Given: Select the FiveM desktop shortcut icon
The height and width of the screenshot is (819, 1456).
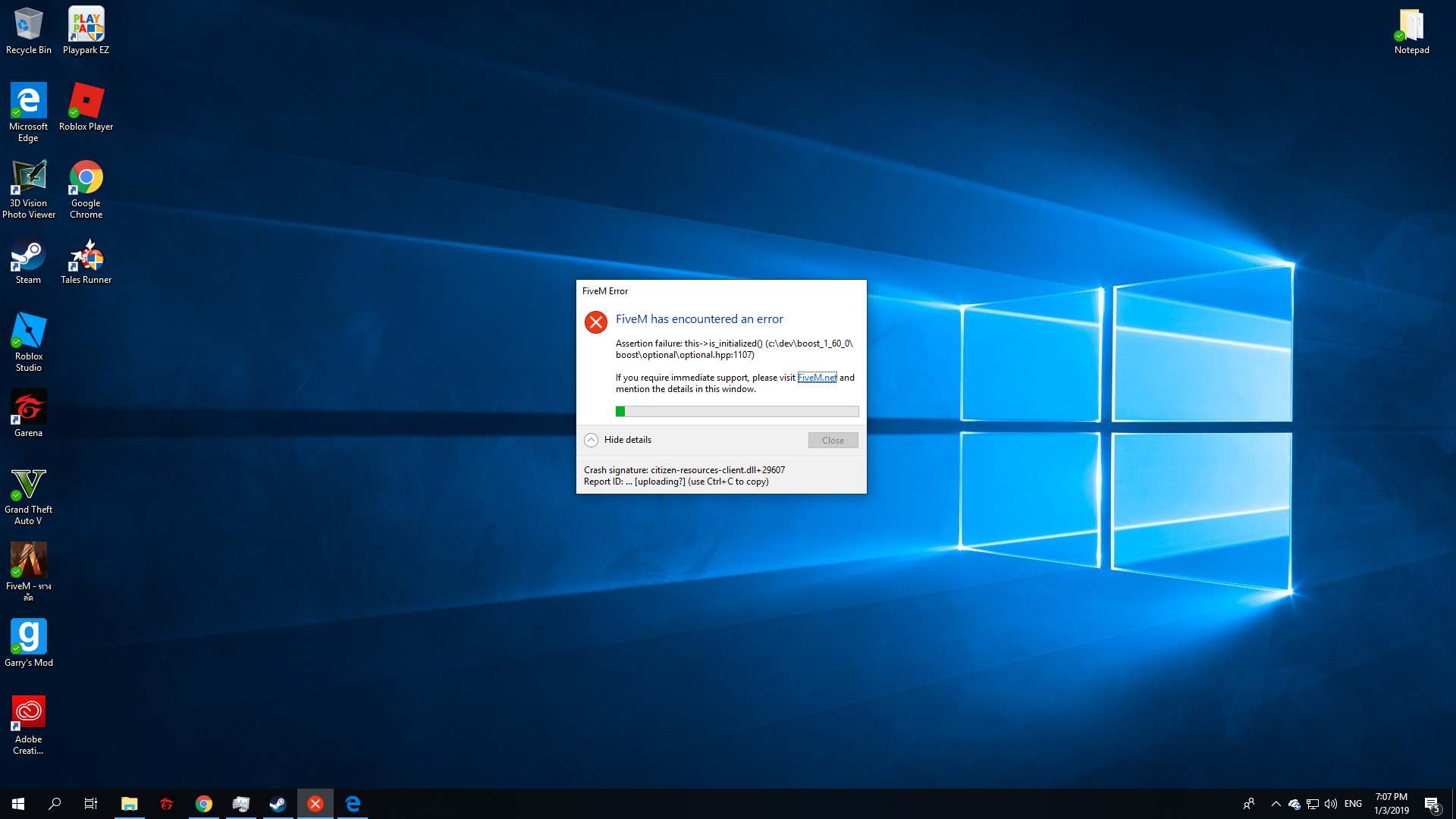Looking at the screenshot, I should (29, 570).
